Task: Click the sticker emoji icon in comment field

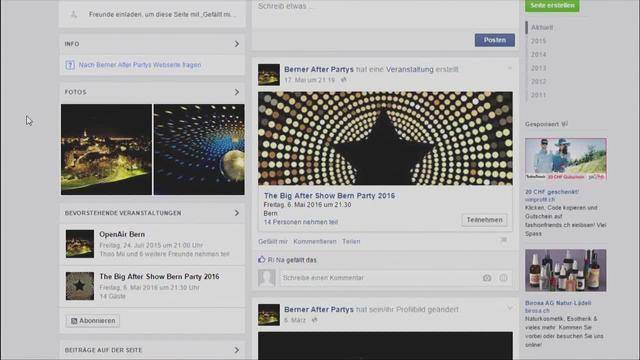Action: point(503,278)
